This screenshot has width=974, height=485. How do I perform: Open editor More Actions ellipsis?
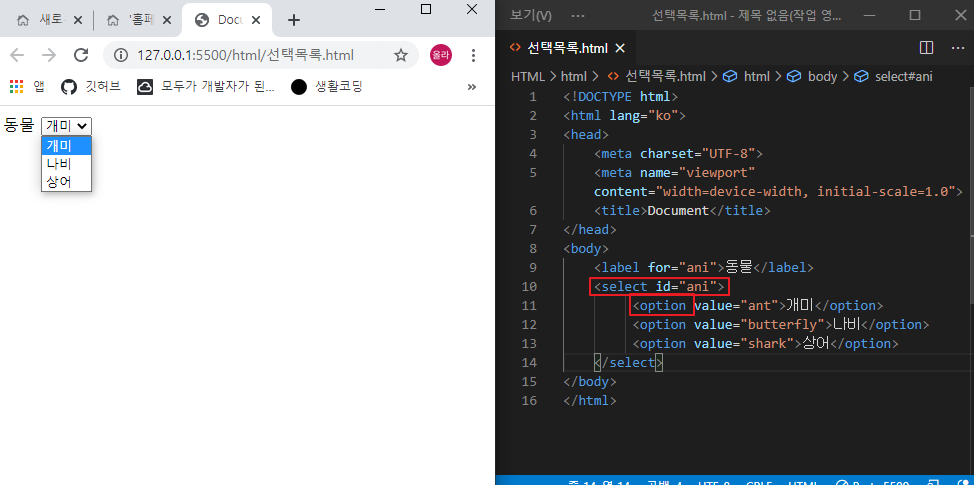point(957,48)
